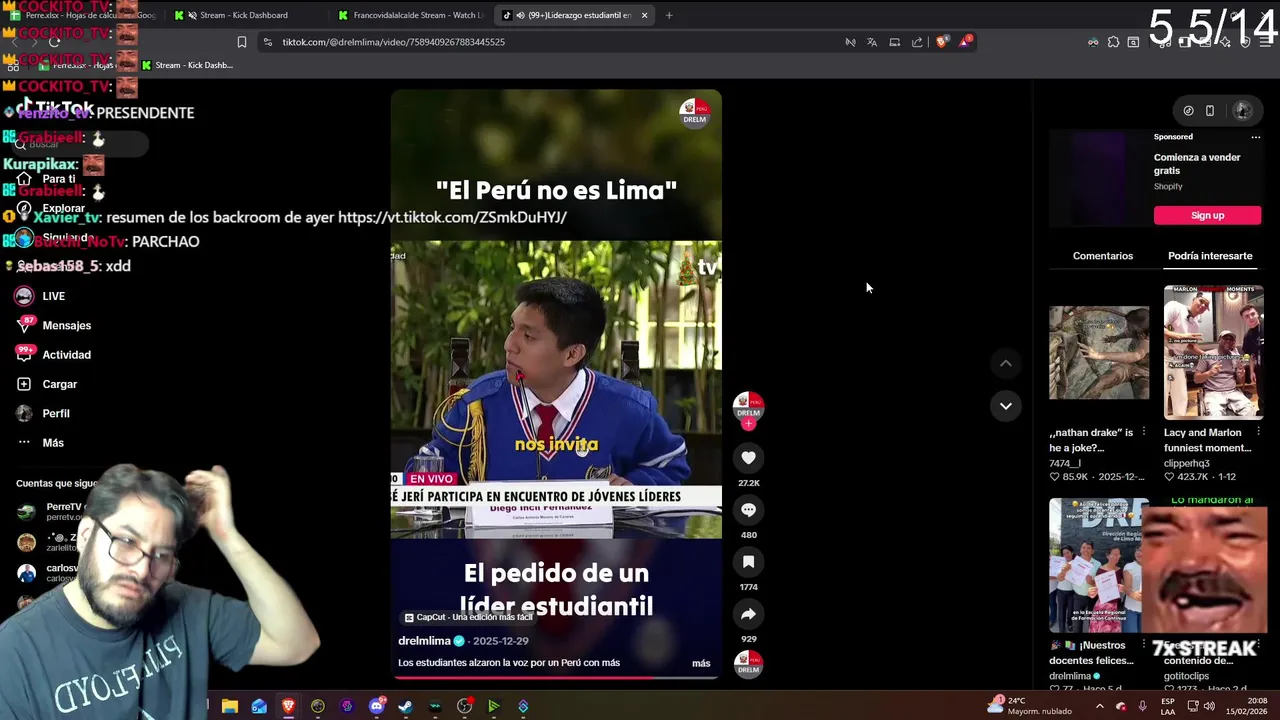Switch to the Stream - Kick Dashboard tab
This screenshot has height=720, width=1280.
pos(243,15)
